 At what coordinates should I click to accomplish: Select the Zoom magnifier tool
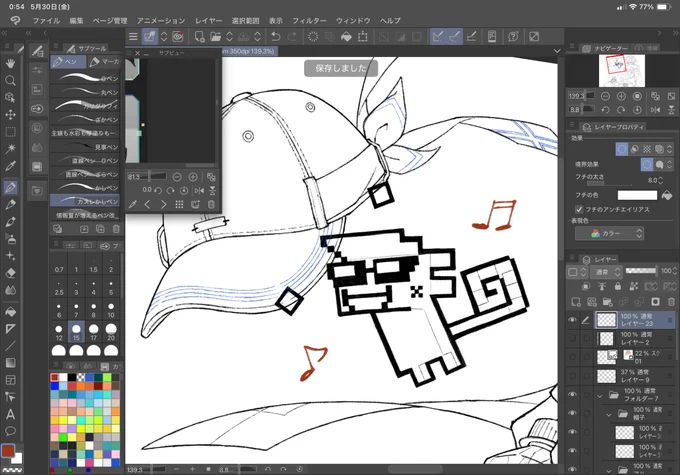click(x=10, y=81)
